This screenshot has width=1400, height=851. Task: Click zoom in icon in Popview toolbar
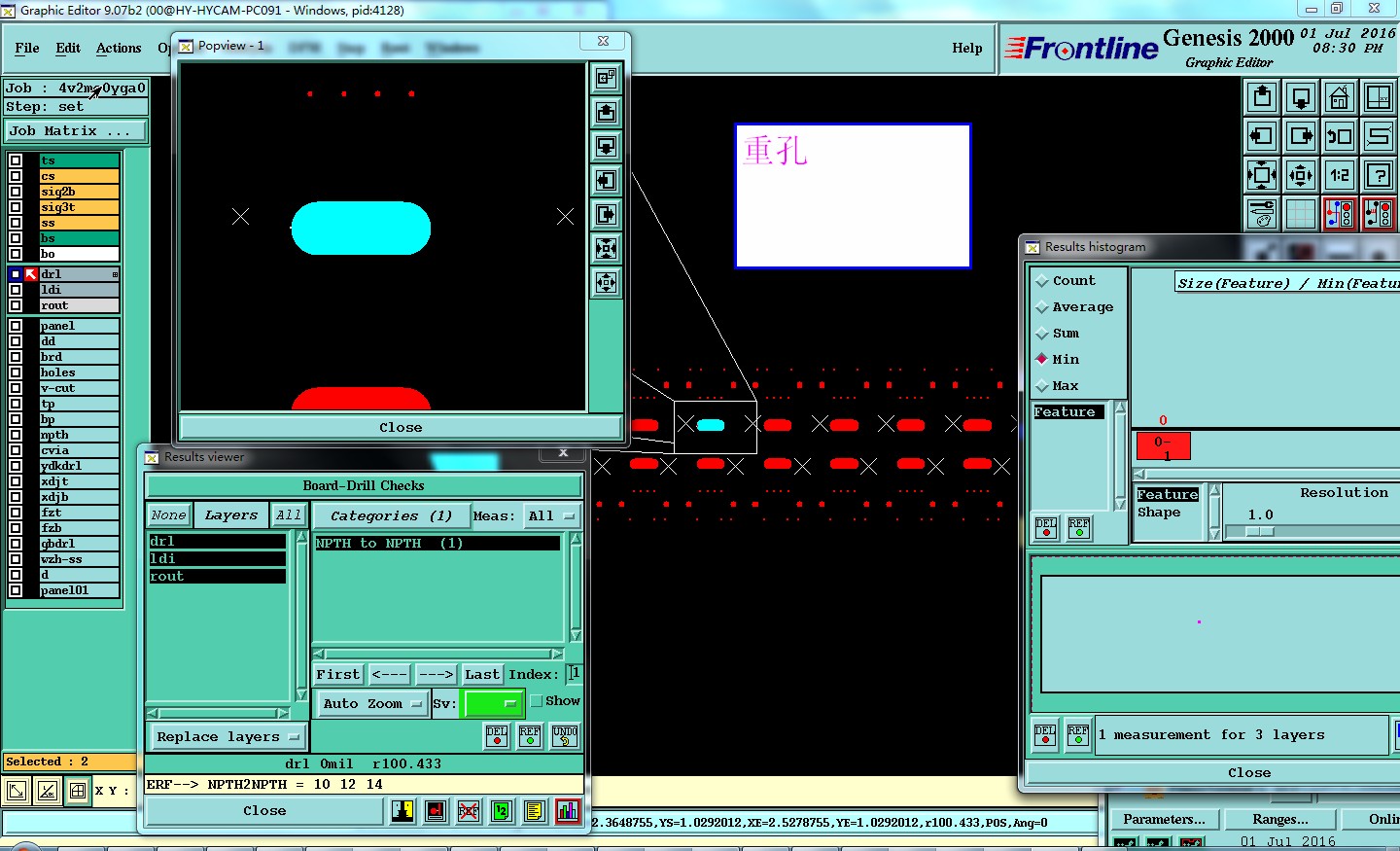click(x=606, y=248)
